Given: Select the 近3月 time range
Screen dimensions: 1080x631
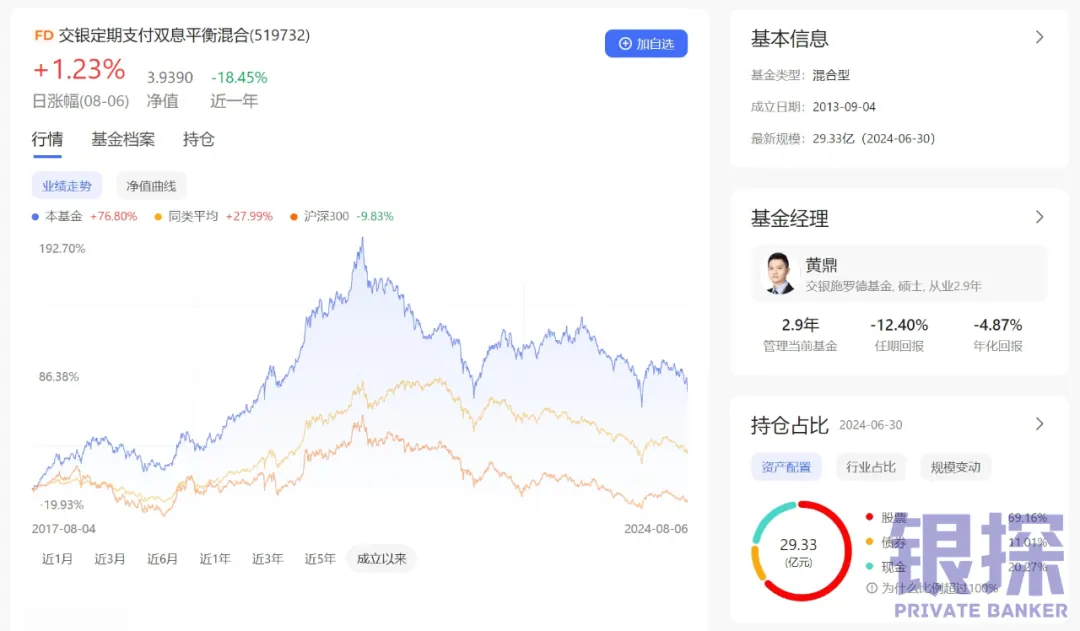Looking at the screenshot, I should pyautogui.click(x=110, y=559).
